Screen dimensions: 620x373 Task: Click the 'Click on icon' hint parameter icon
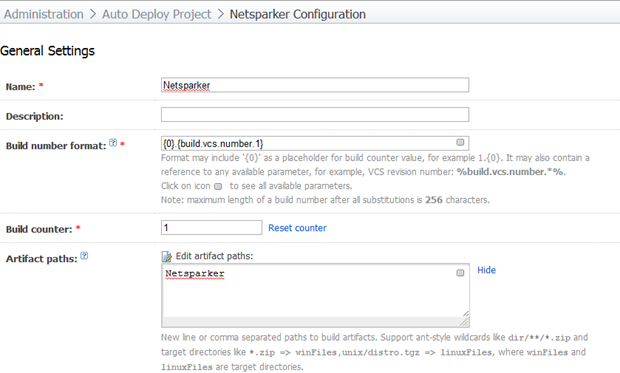pos(218,186)
